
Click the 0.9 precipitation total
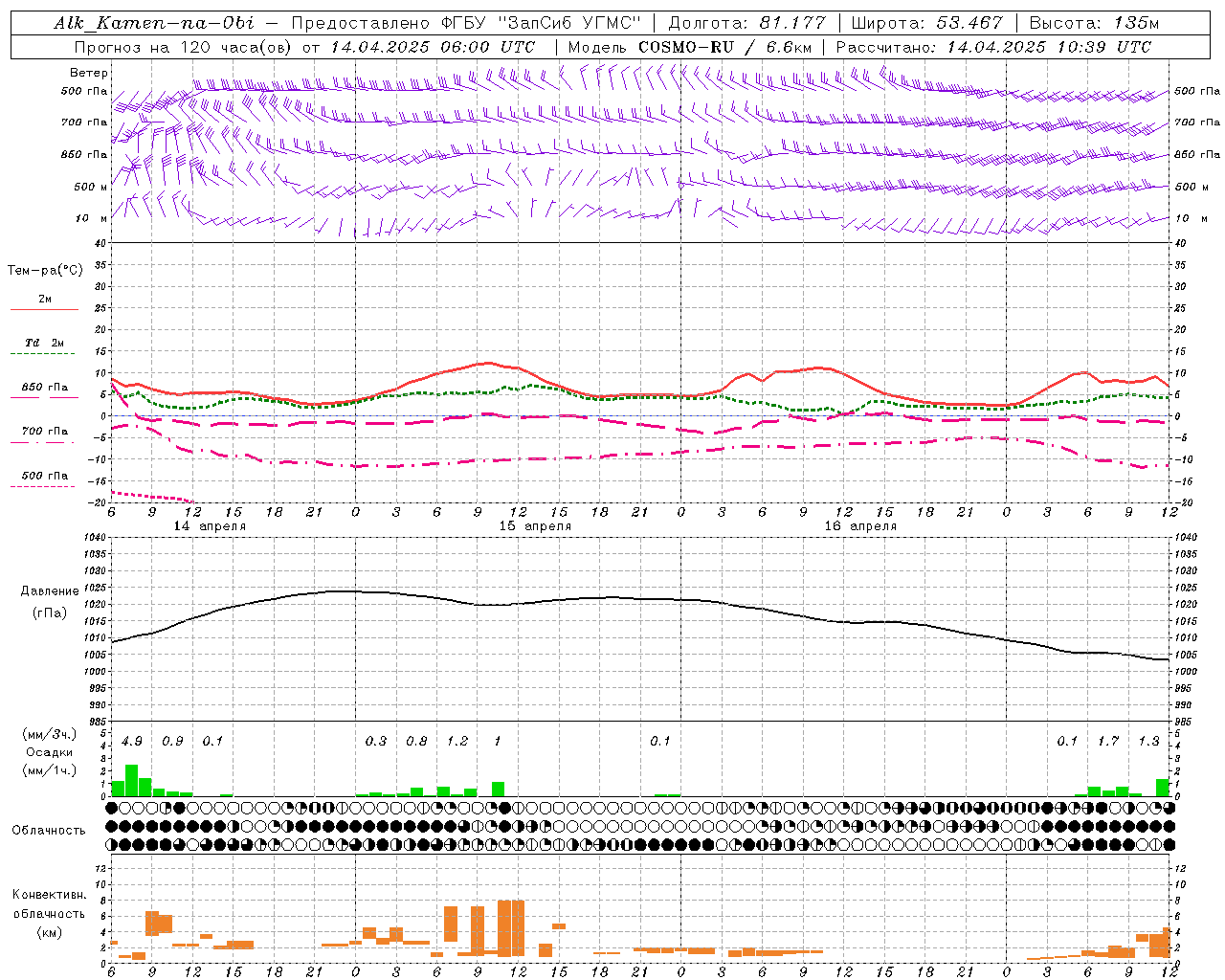point(172,742)
